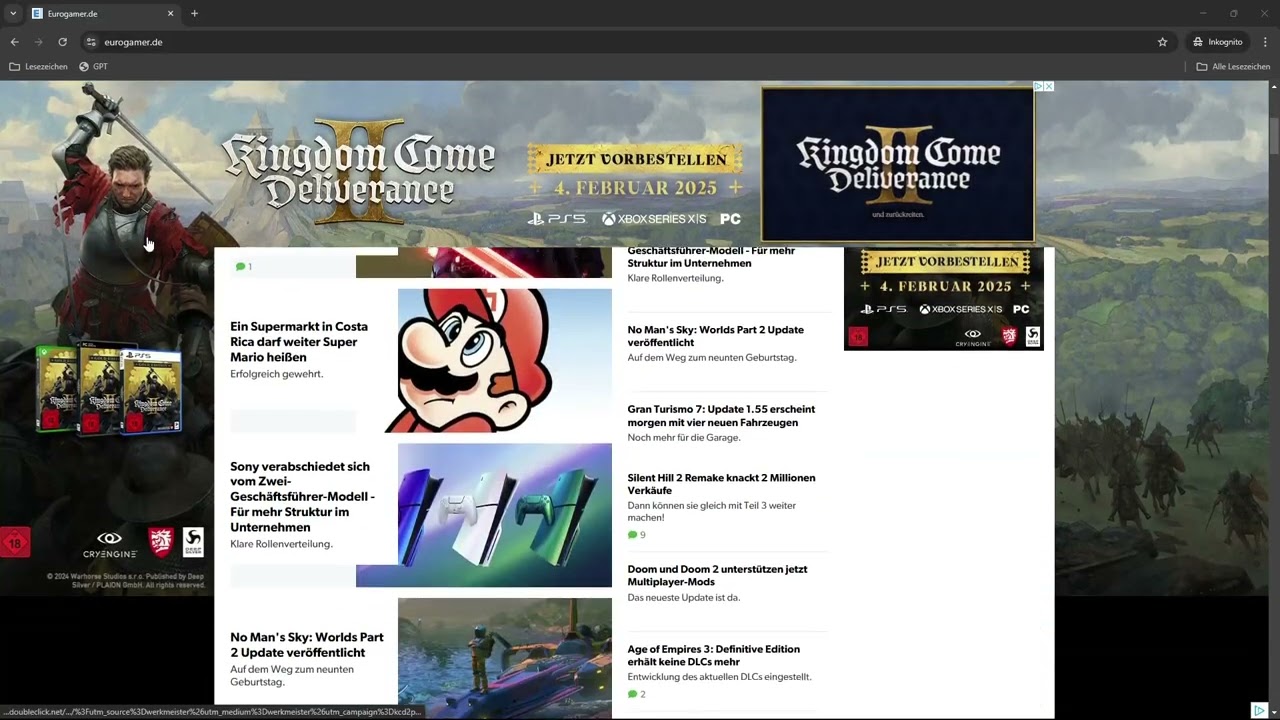Select the Eurogamer.de browser tab
Viewport: 1280px width, 720px height.
click(102, 13)
